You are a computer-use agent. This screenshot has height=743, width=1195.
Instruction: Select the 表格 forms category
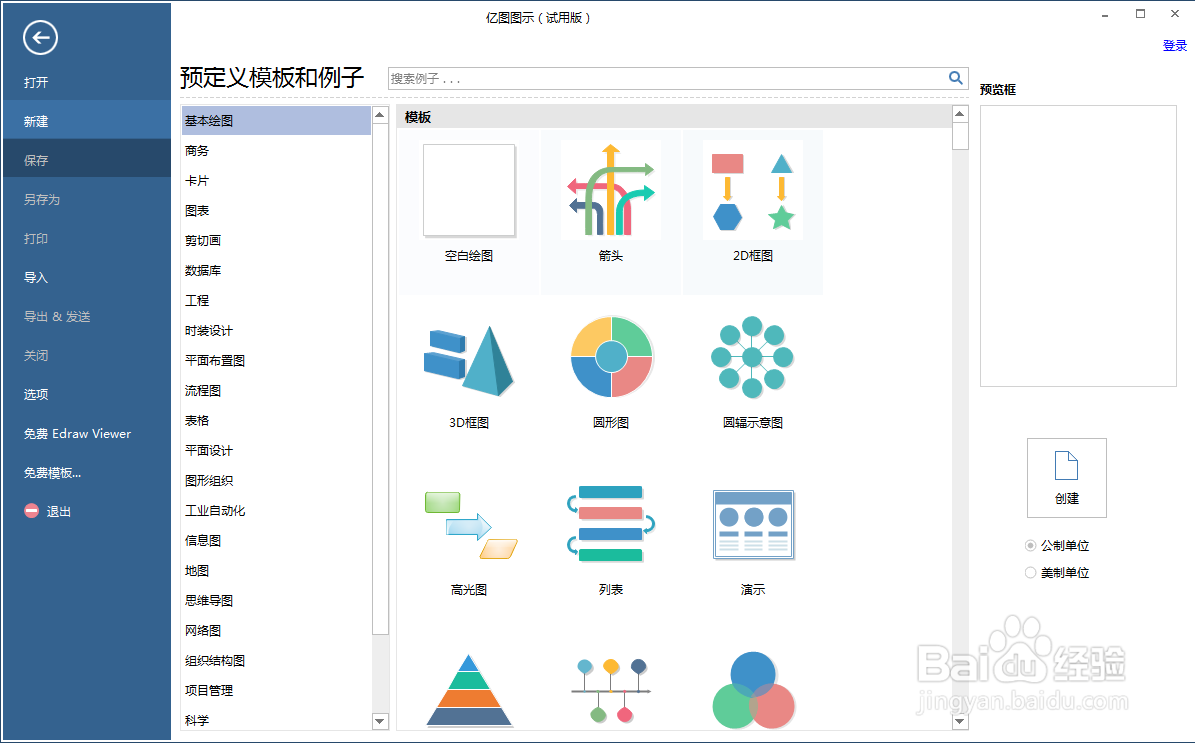click(276, 421)
